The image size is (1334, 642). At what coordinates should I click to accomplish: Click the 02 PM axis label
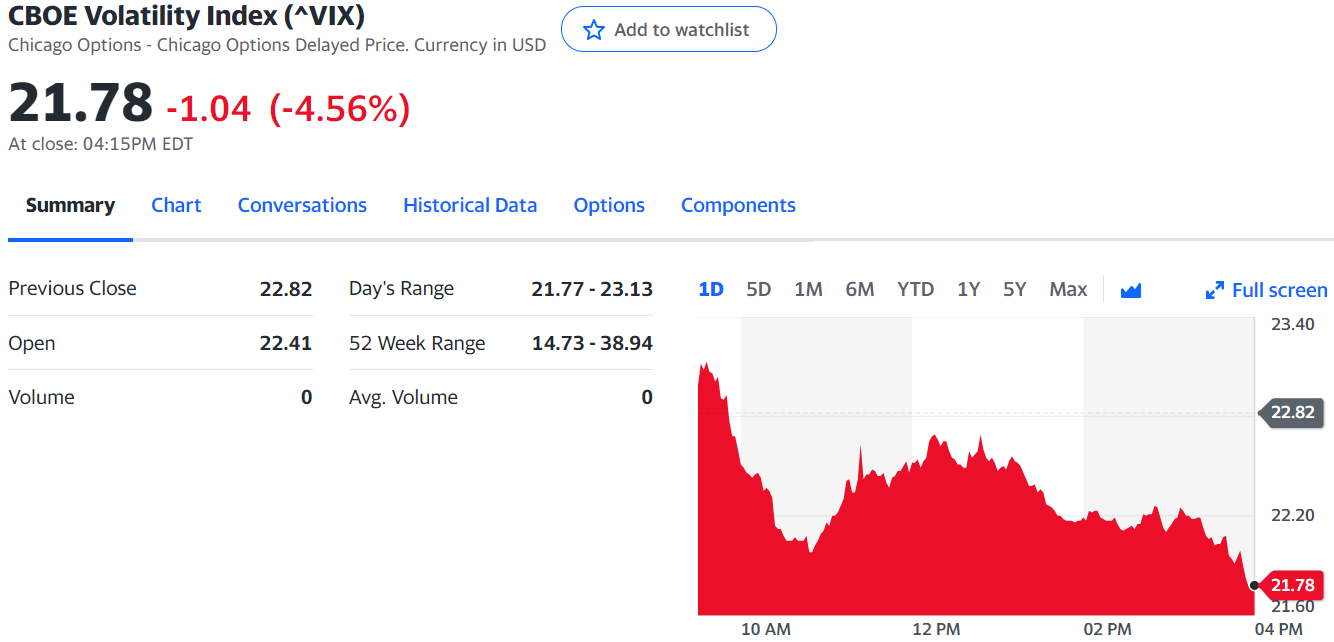[1107, 629]
